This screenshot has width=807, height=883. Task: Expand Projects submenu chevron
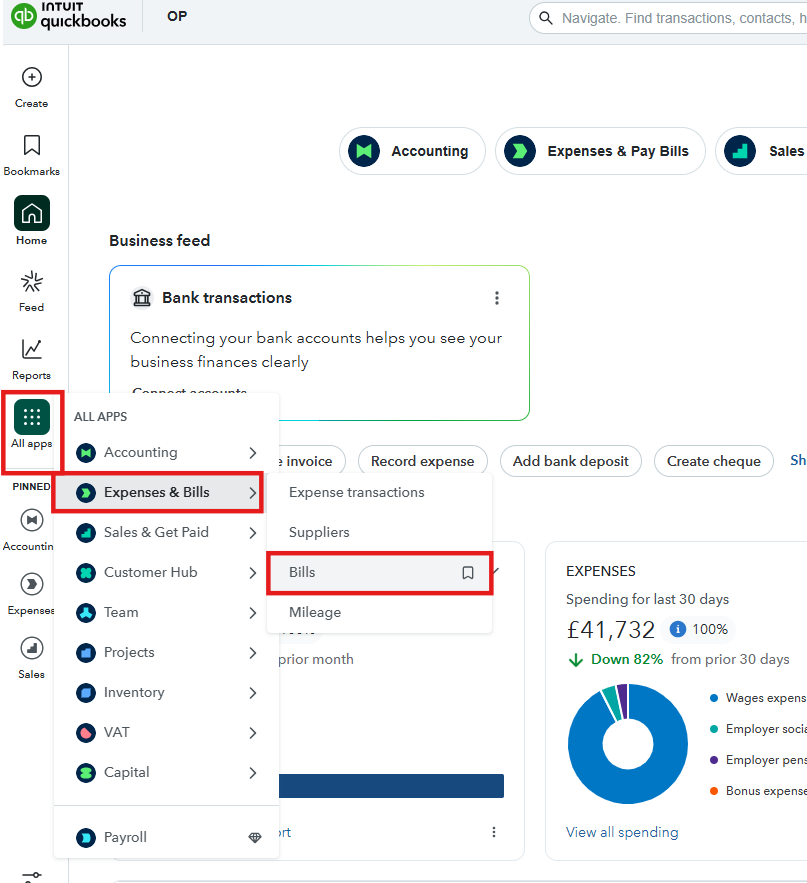tap(253, 653)
